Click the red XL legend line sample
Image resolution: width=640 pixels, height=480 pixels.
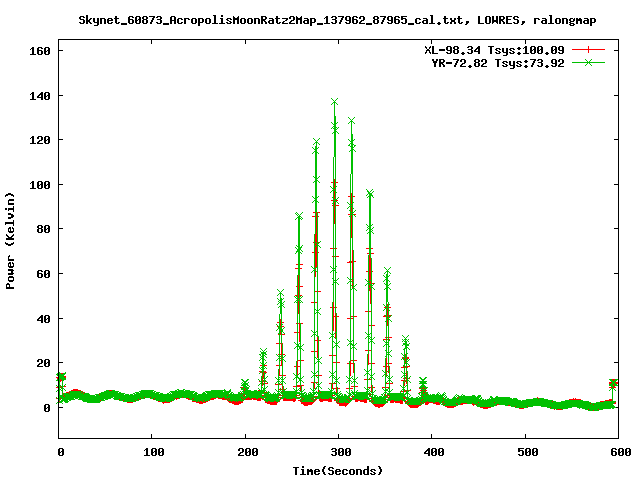click(x=588, y=50)
